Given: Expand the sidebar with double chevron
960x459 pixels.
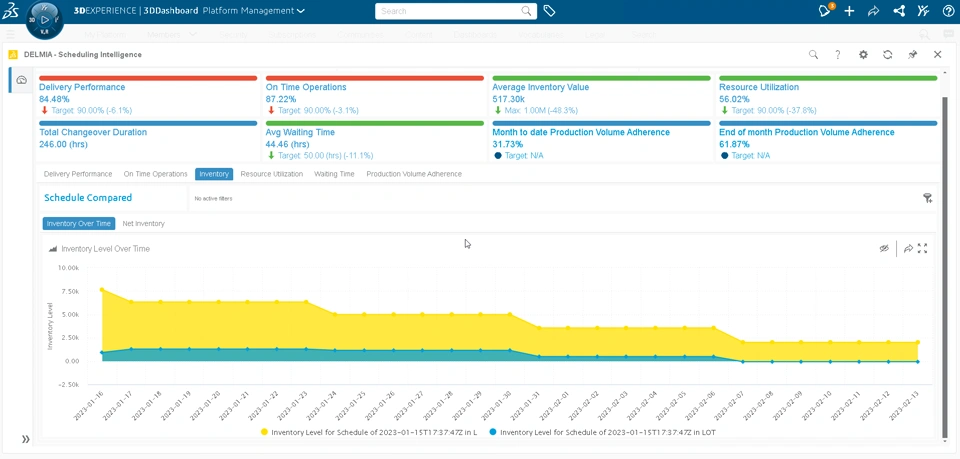Looking at the screenshot, I should point(25,439).
